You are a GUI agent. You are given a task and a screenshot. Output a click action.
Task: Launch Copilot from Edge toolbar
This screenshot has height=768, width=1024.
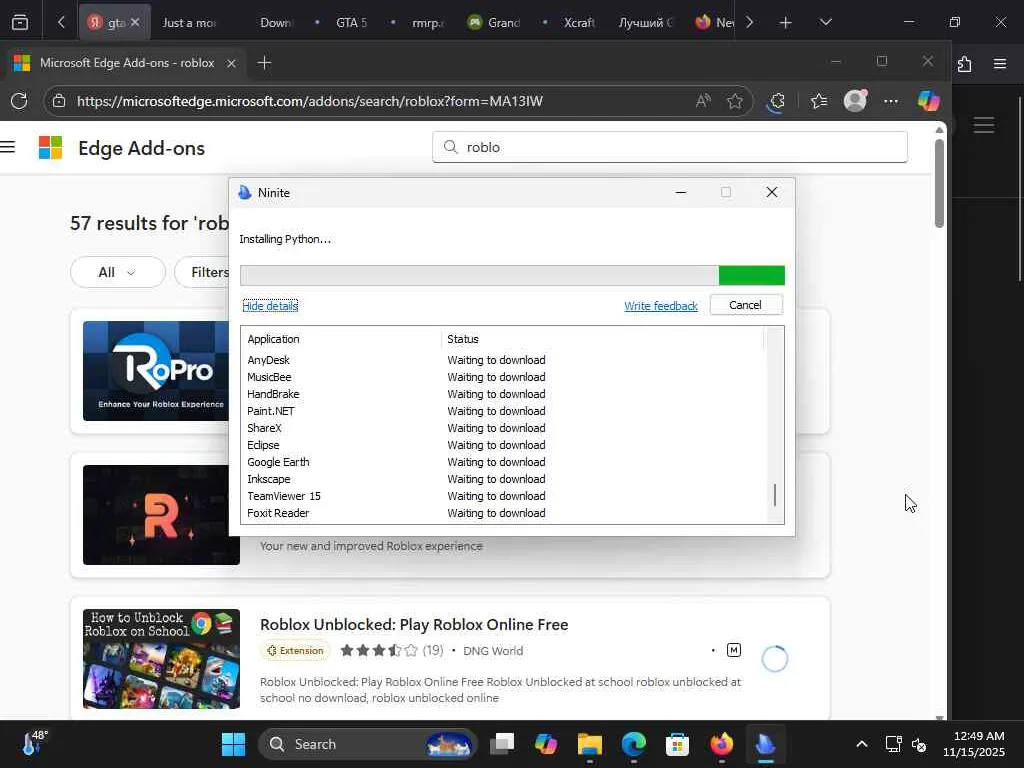point(928,101)
